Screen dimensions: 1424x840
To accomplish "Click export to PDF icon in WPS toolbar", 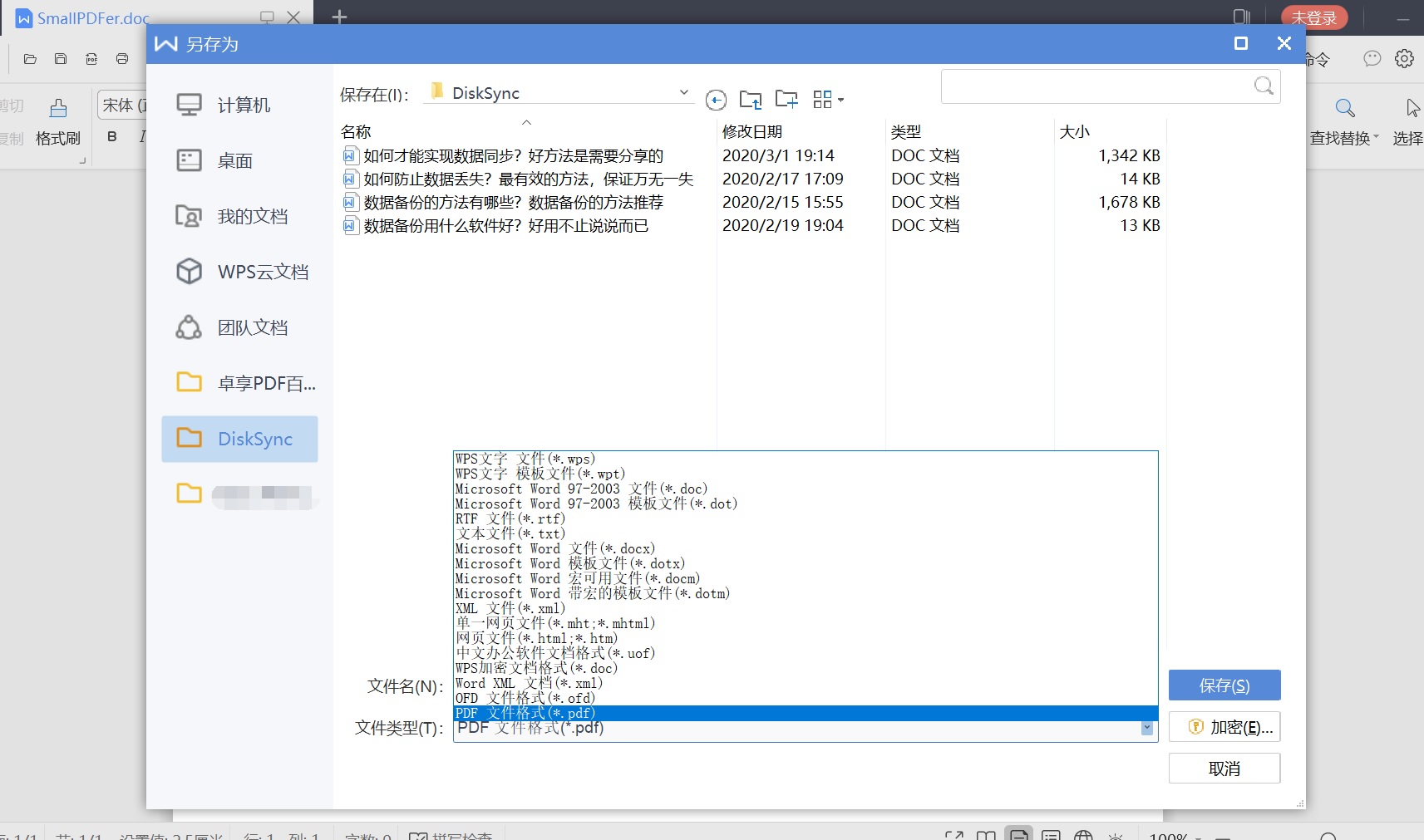I will coord(91,59).
